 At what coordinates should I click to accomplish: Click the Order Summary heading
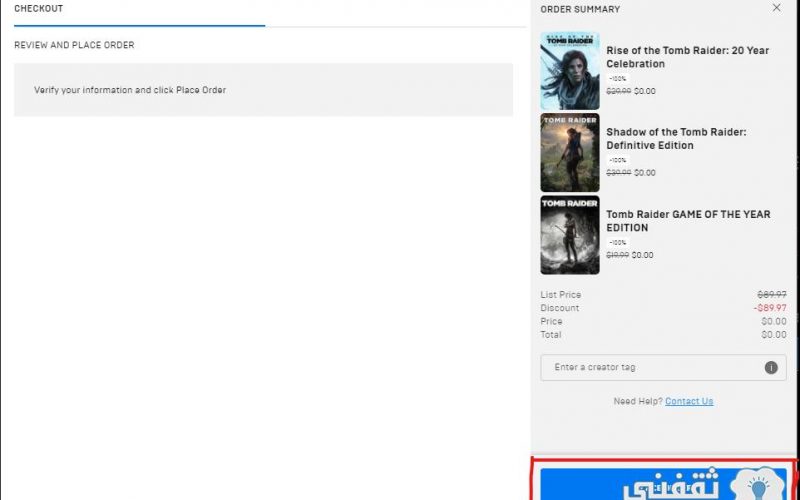[580, 9]
